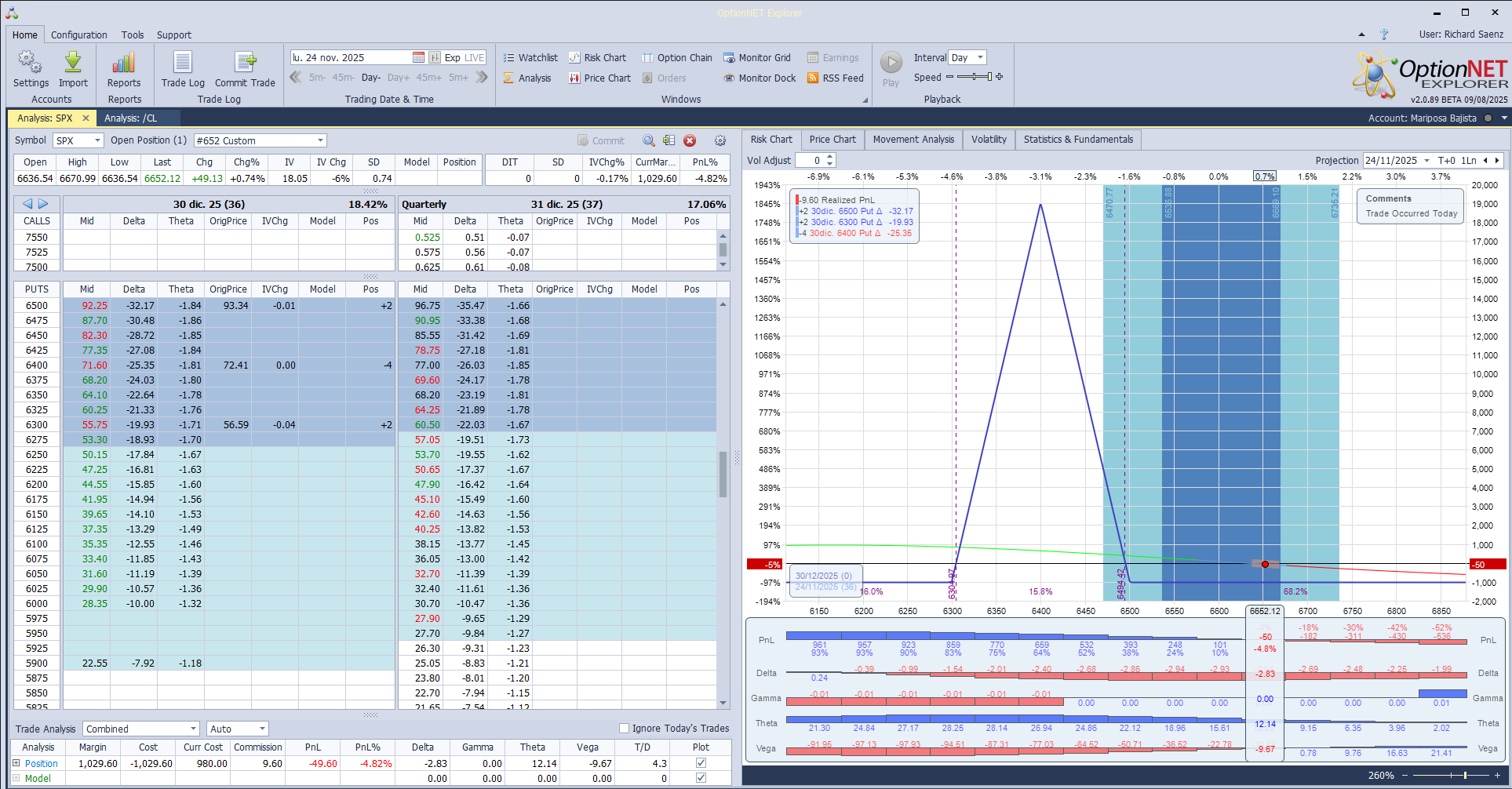1512x789 pixels.
Task: Adjust the playback Speed slider
Action: (x=973, y=77)
